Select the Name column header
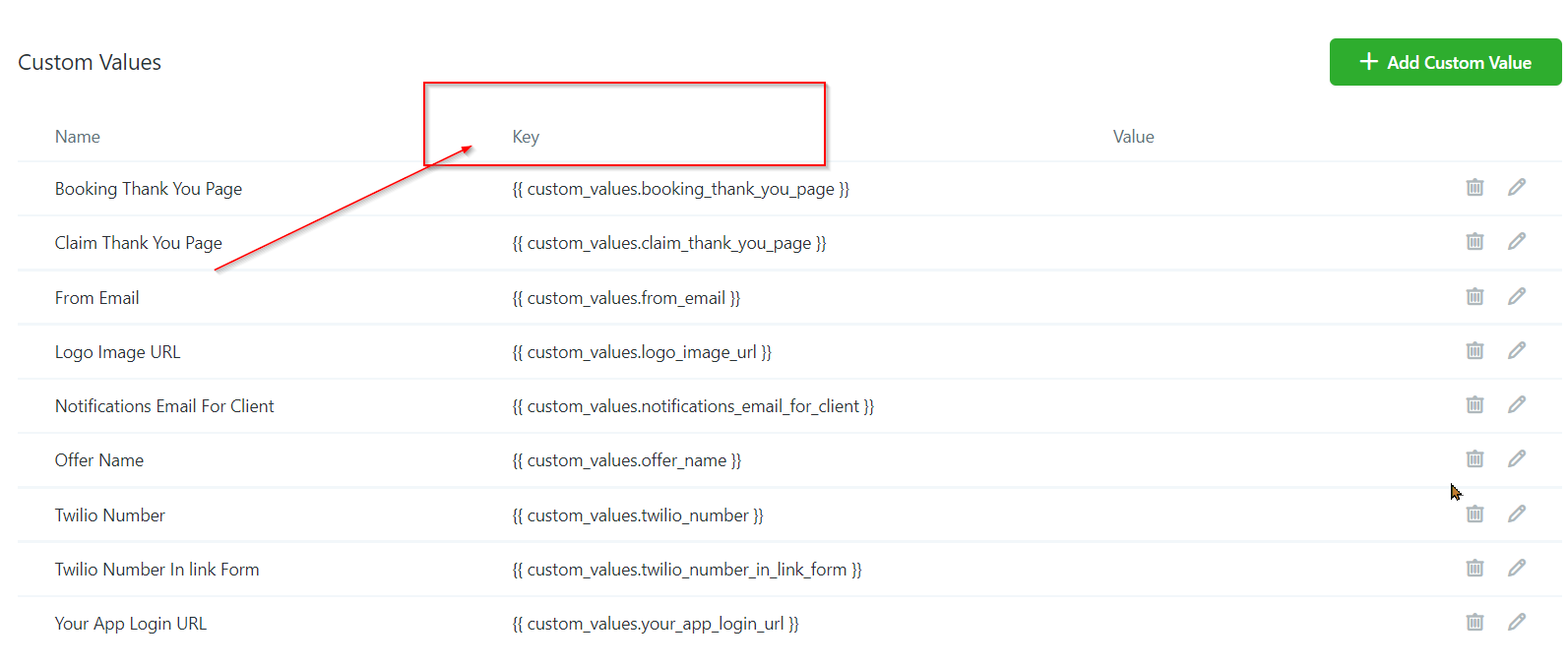 tap(77, 137)
